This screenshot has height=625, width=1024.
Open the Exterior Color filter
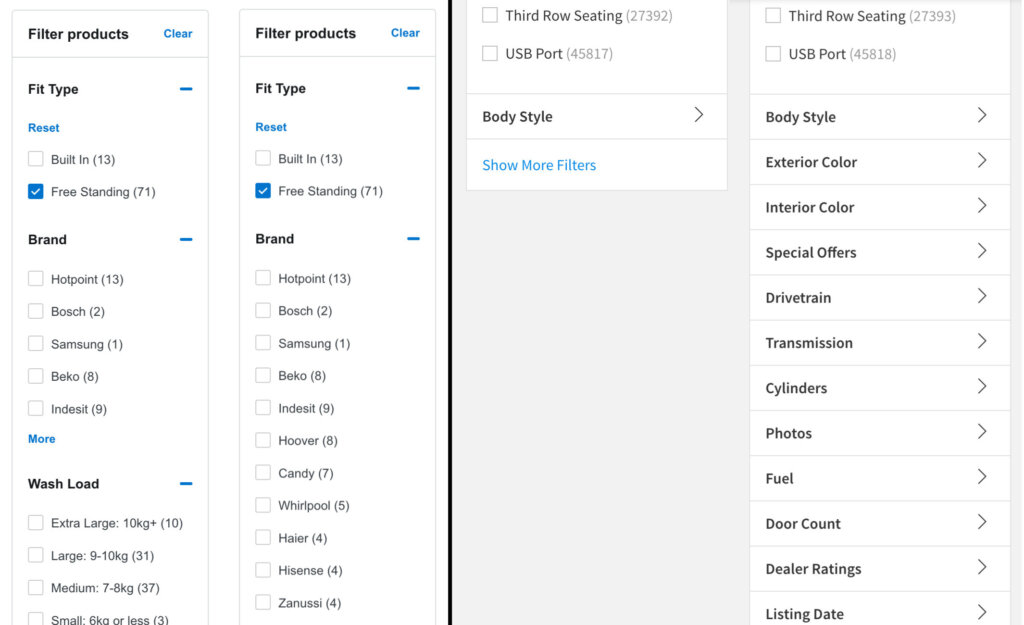coord(879,161)
